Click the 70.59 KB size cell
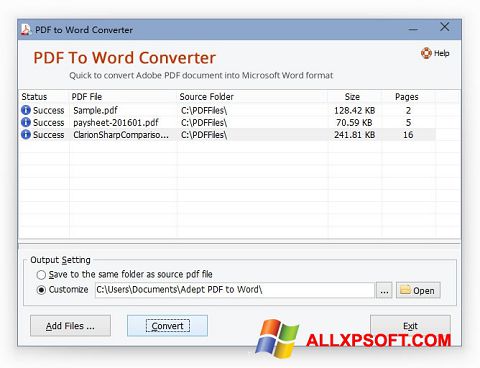This screenshot has width=480, height=368. (x=354, y=123)
